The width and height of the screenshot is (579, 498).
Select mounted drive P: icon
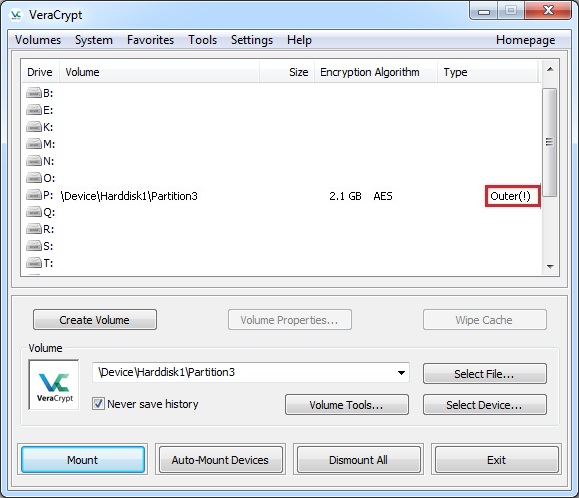click(x=34, y=195)
